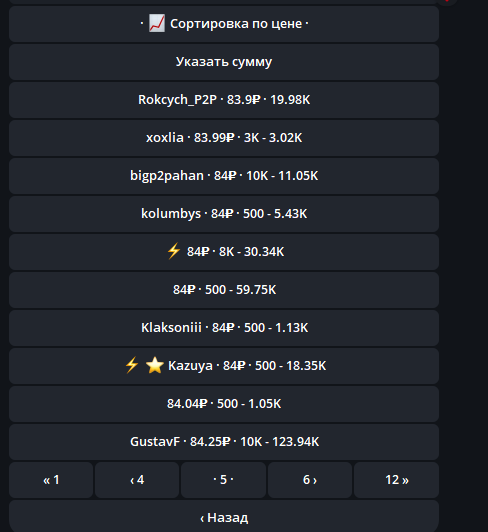Open Rokcych_P2P offer at 83.9₽
This screenshot has height=532, width=488.
224,100
